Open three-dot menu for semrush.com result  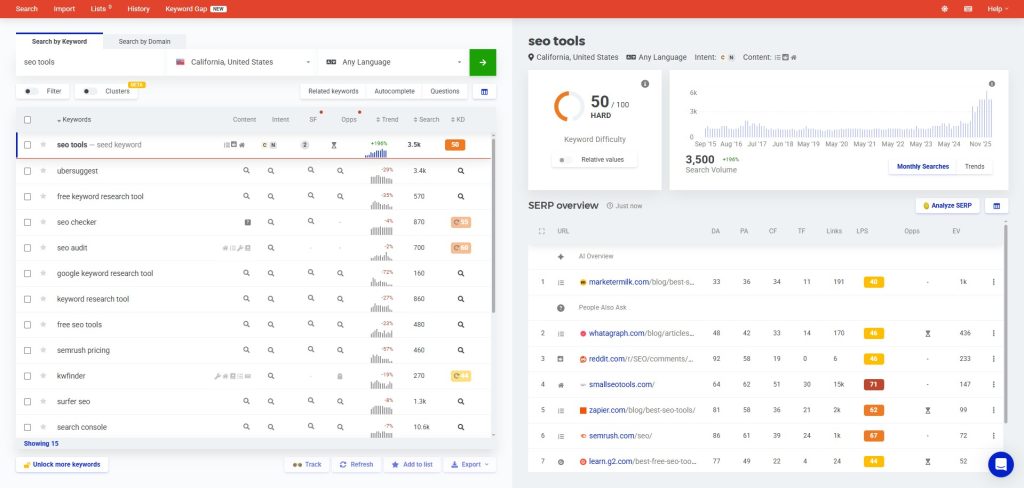(993, 436)
